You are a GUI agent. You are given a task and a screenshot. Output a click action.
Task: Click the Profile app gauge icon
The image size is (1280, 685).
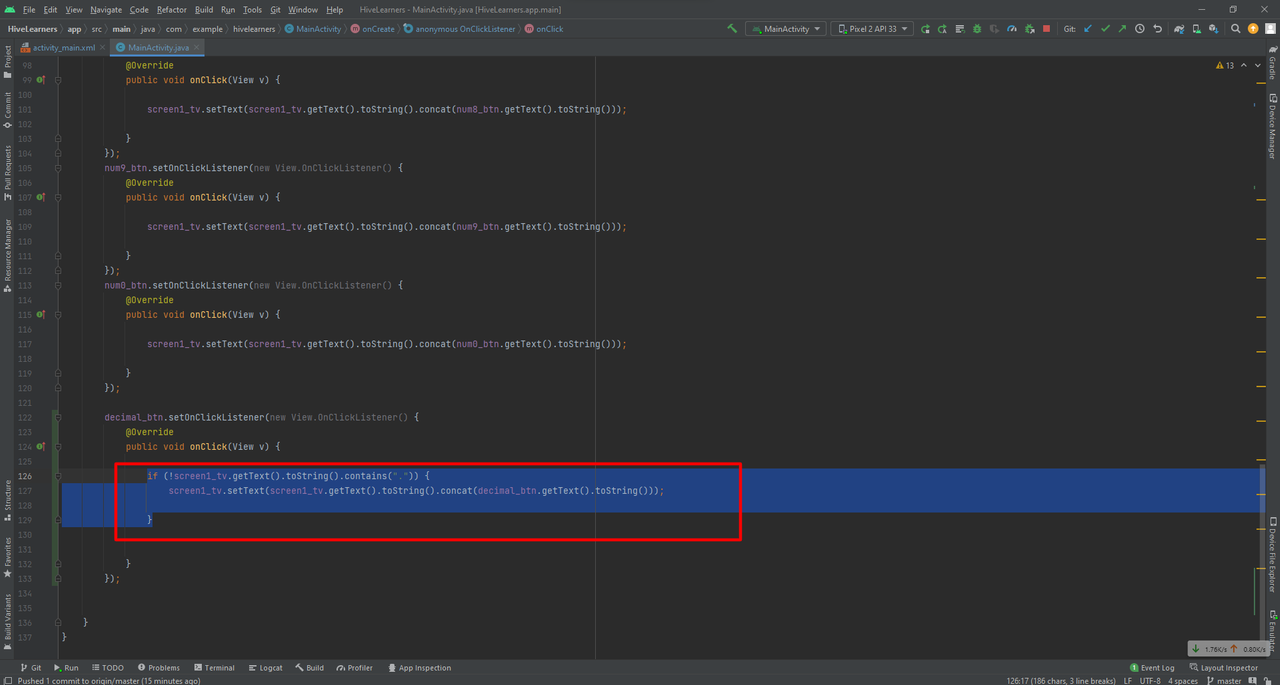(1012, 29)
